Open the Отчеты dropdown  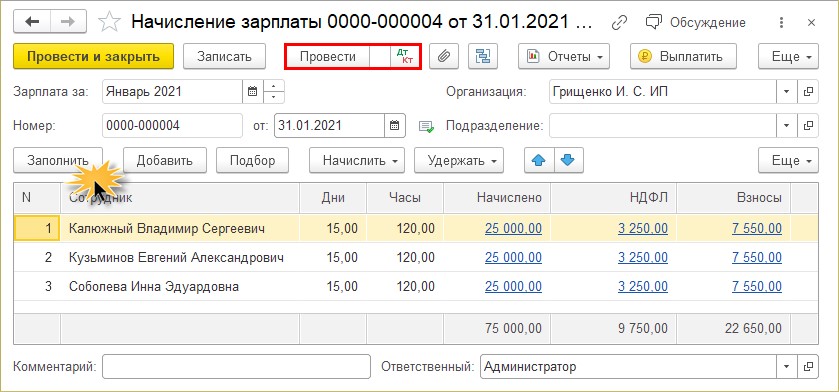564,56
